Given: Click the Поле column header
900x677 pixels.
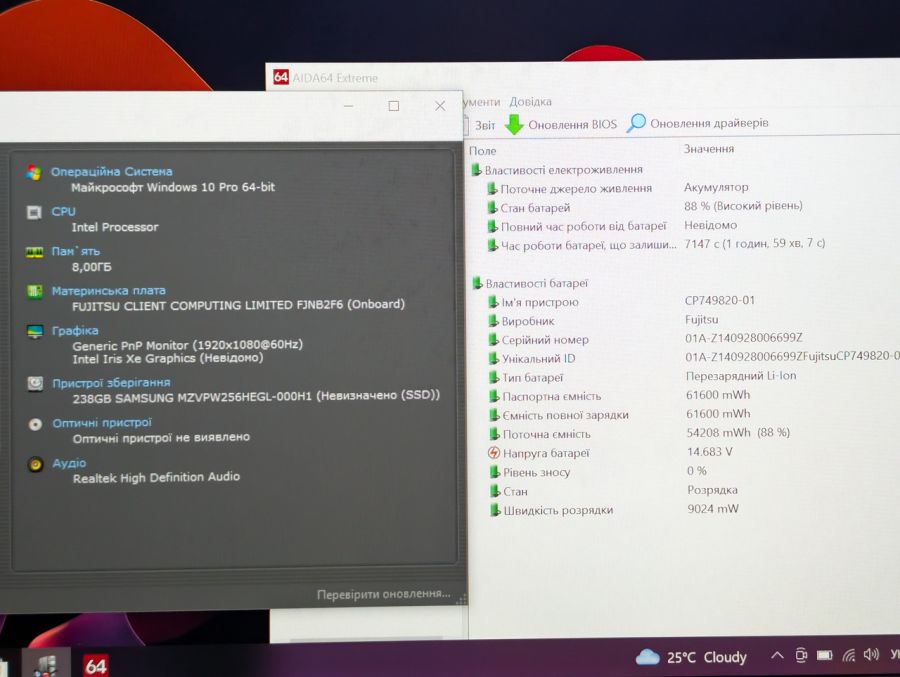Looking at the screenshot, I should click(483, 151).
